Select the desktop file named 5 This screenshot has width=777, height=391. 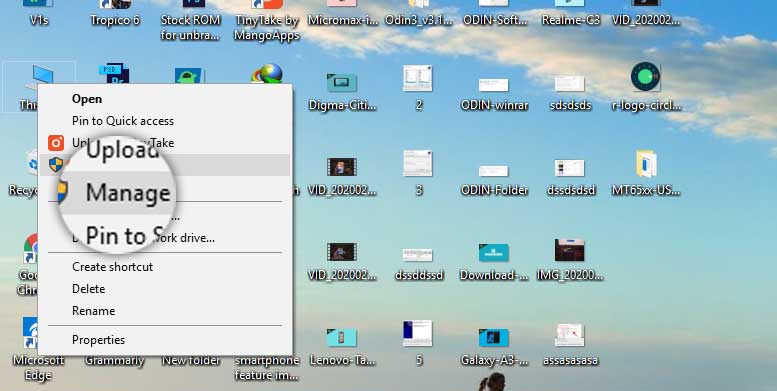[418, 343]
